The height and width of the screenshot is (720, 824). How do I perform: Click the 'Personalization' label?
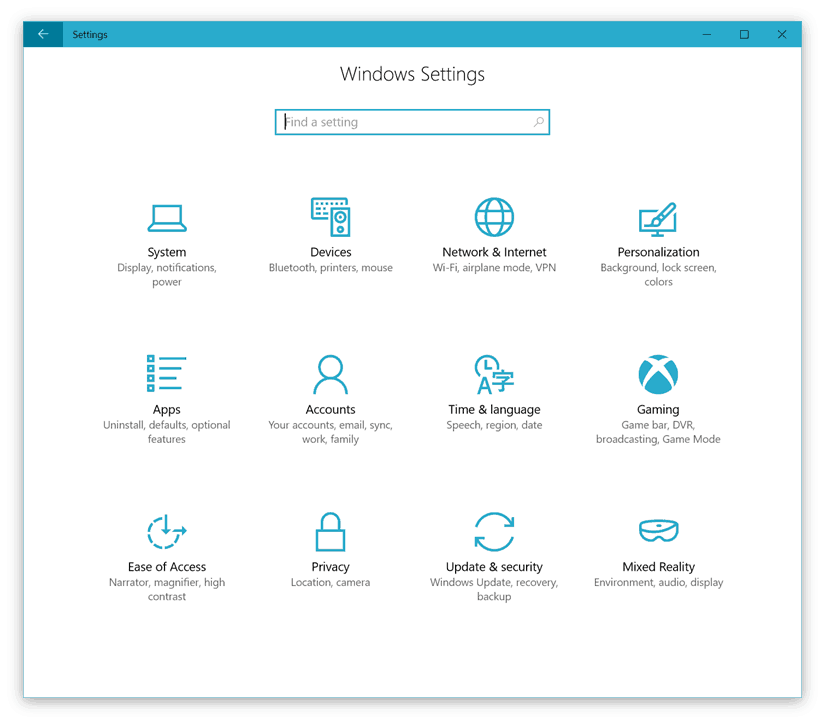pos(658,252)
